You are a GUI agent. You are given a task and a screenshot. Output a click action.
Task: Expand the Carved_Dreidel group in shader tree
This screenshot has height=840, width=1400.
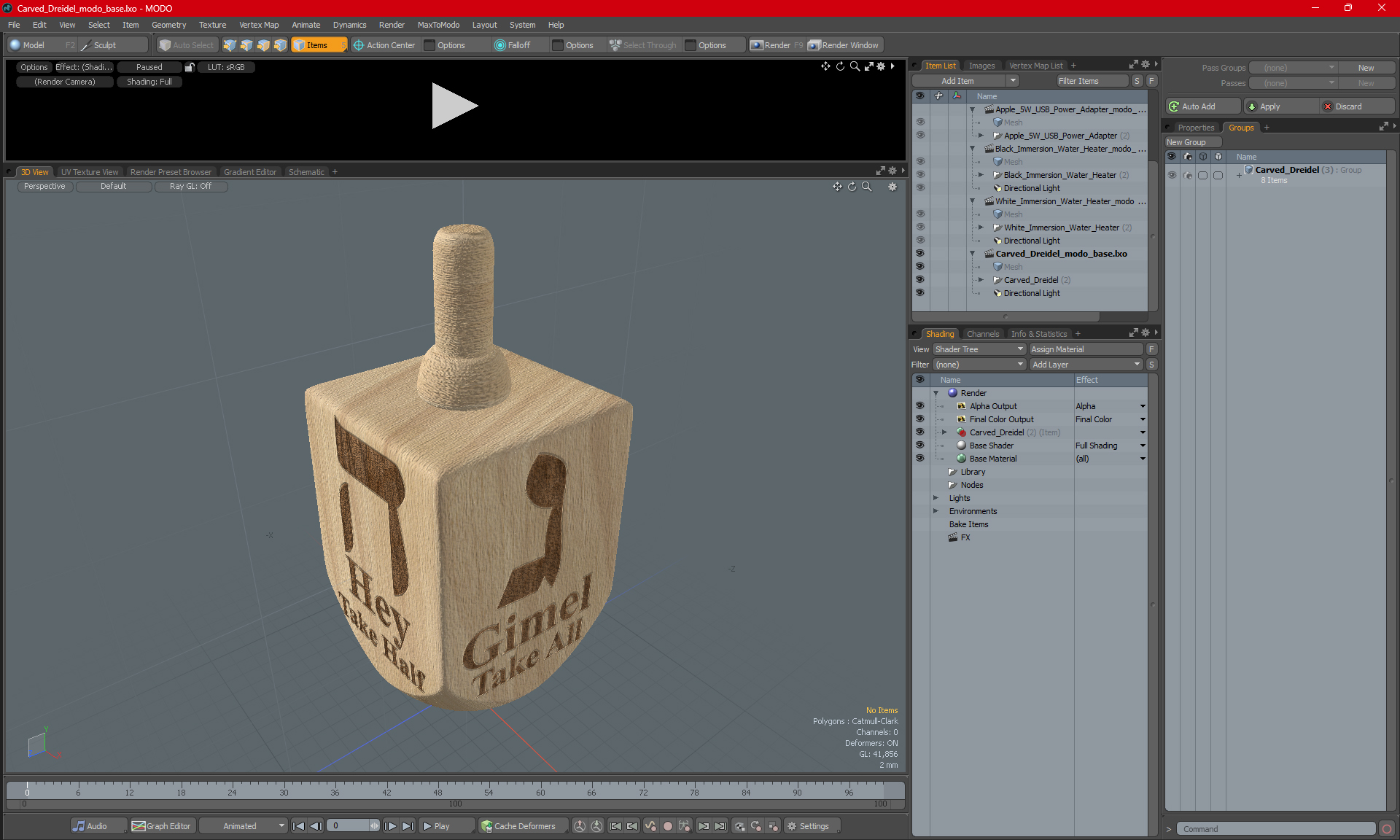942,432
